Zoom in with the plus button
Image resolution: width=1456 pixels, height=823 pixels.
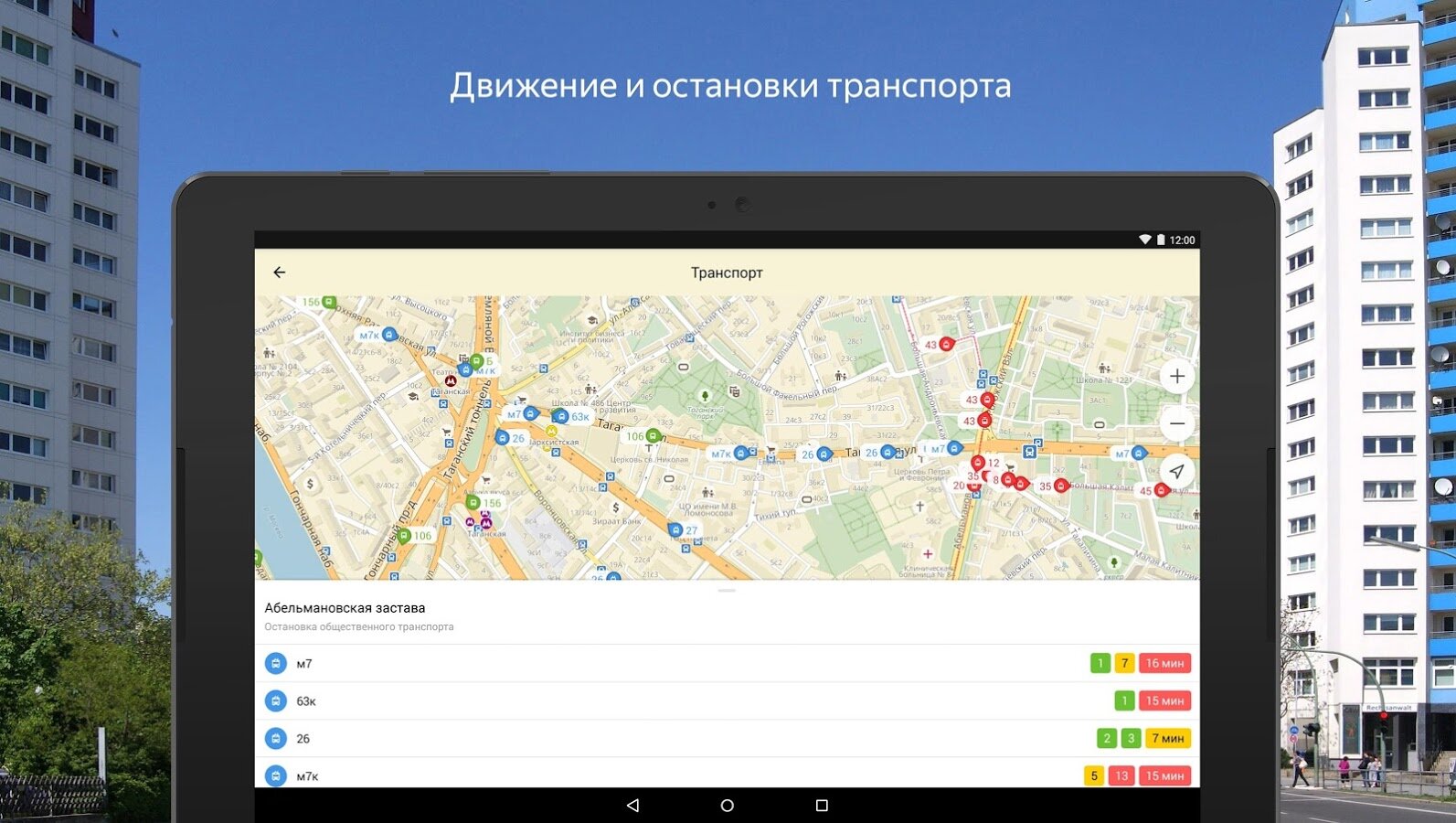click(x=1177, y=377)
